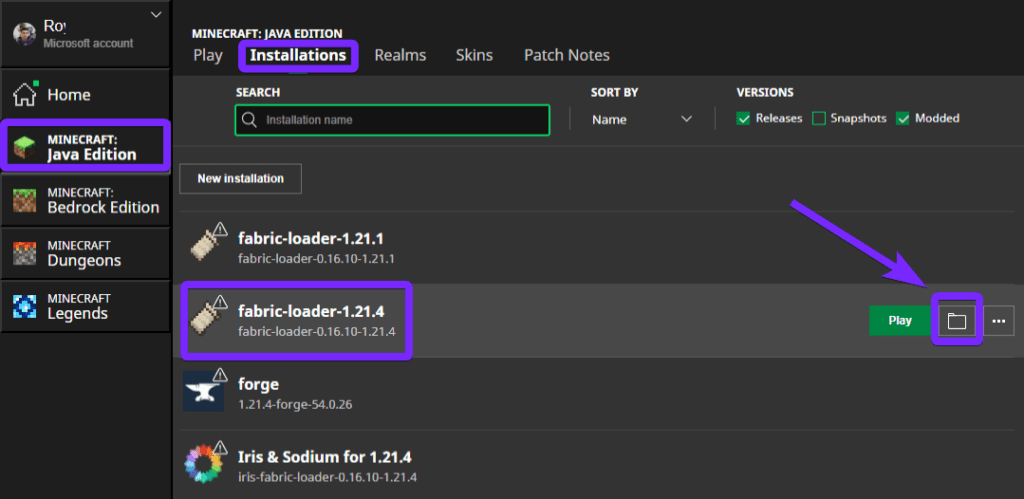Click the search magnifier icon
Screen dimensions: 1024x499
(249, 120)
